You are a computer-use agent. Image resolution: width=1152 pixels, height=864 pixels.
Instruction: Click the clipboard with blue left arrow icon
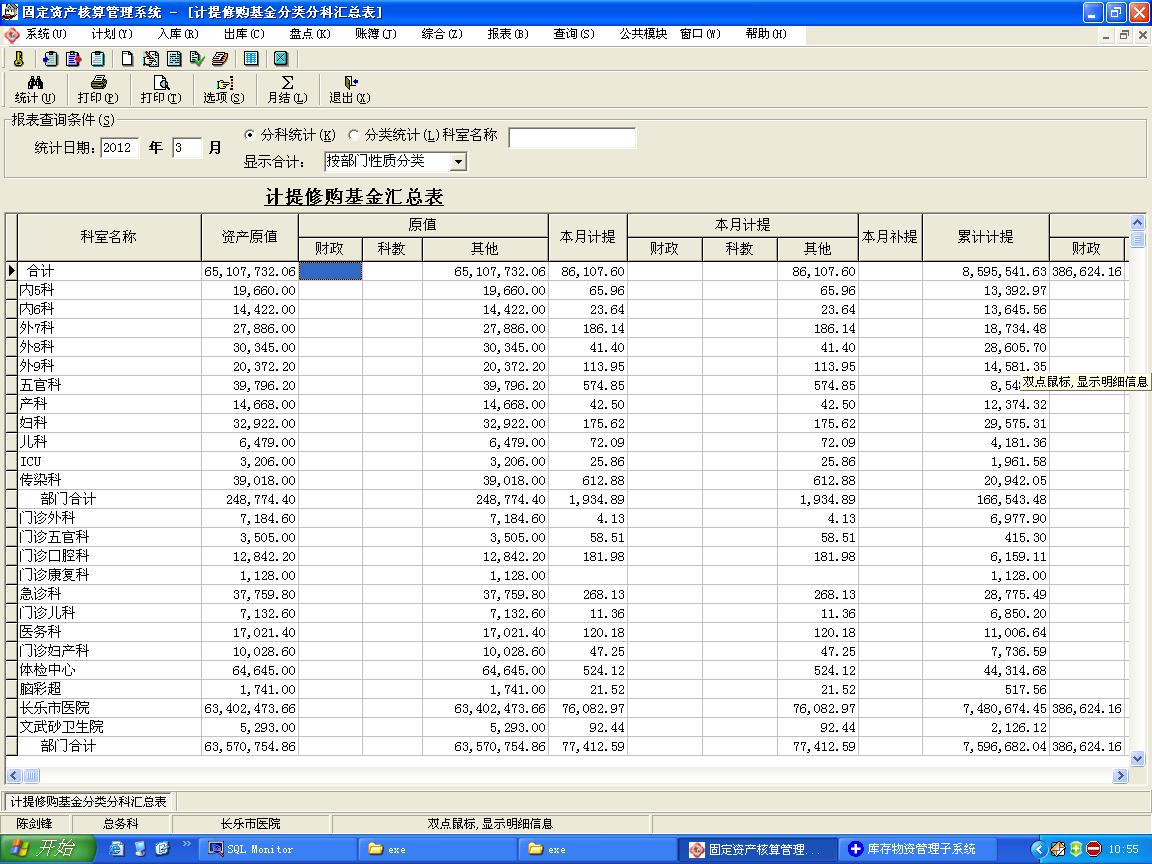tap(50, 59)
